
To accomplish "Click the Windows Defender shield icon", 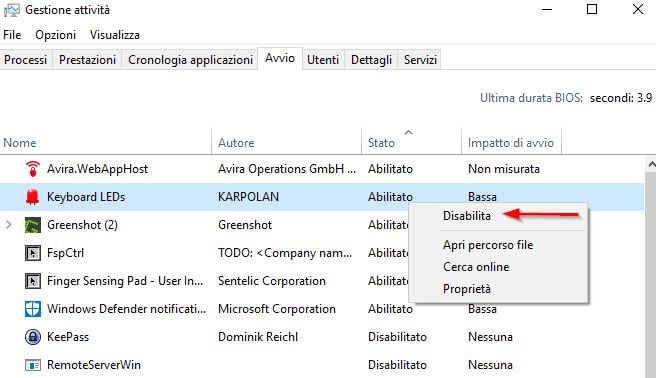I will 33,309.
